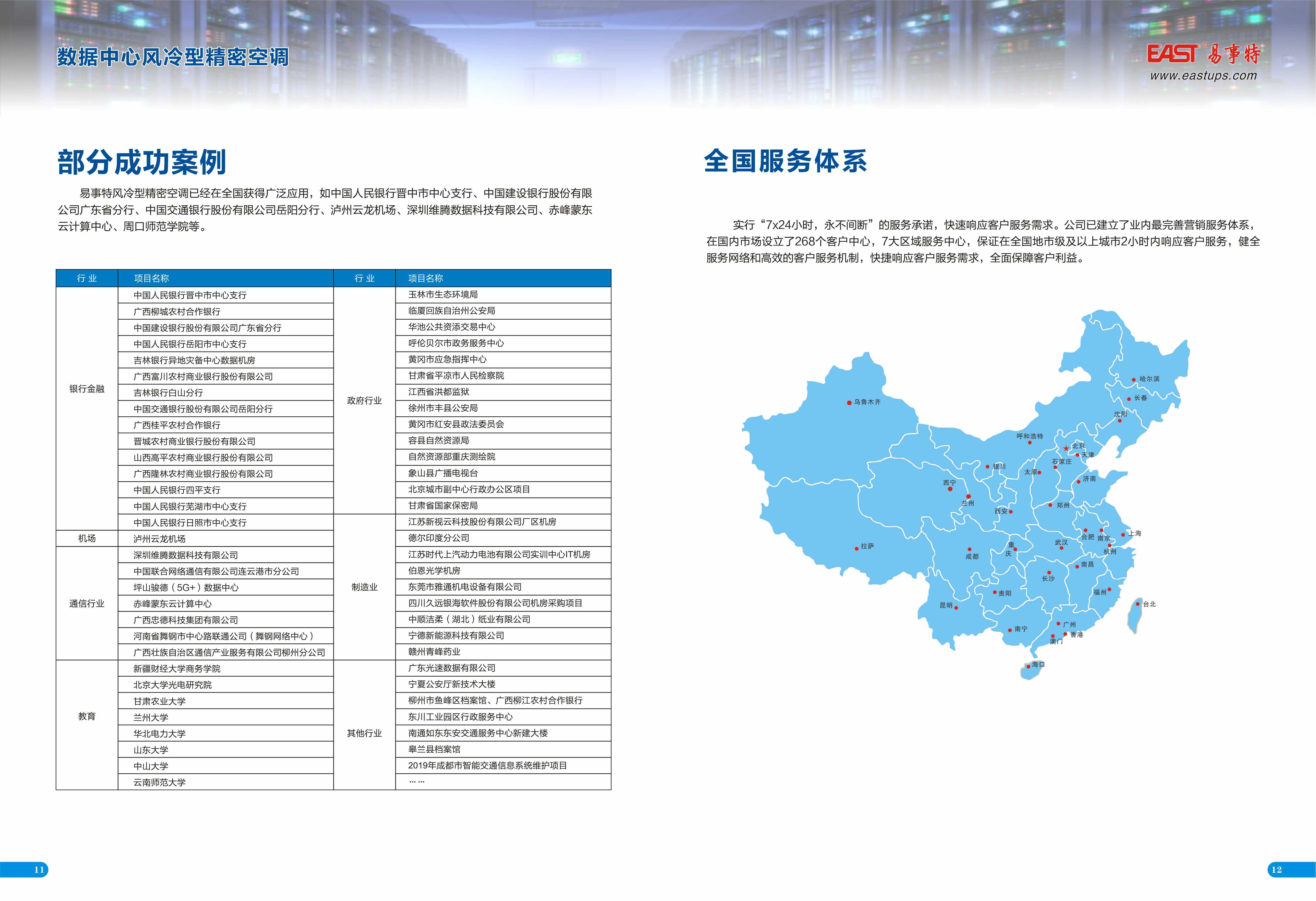
Task: Click the 兰州 map label
Action: [968, 503]
